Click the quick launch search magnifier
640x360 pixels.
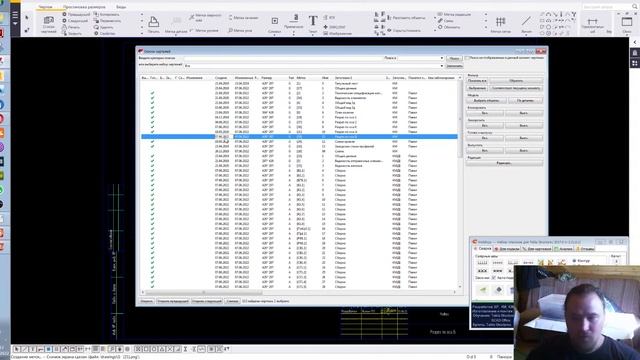pos(635,7)
